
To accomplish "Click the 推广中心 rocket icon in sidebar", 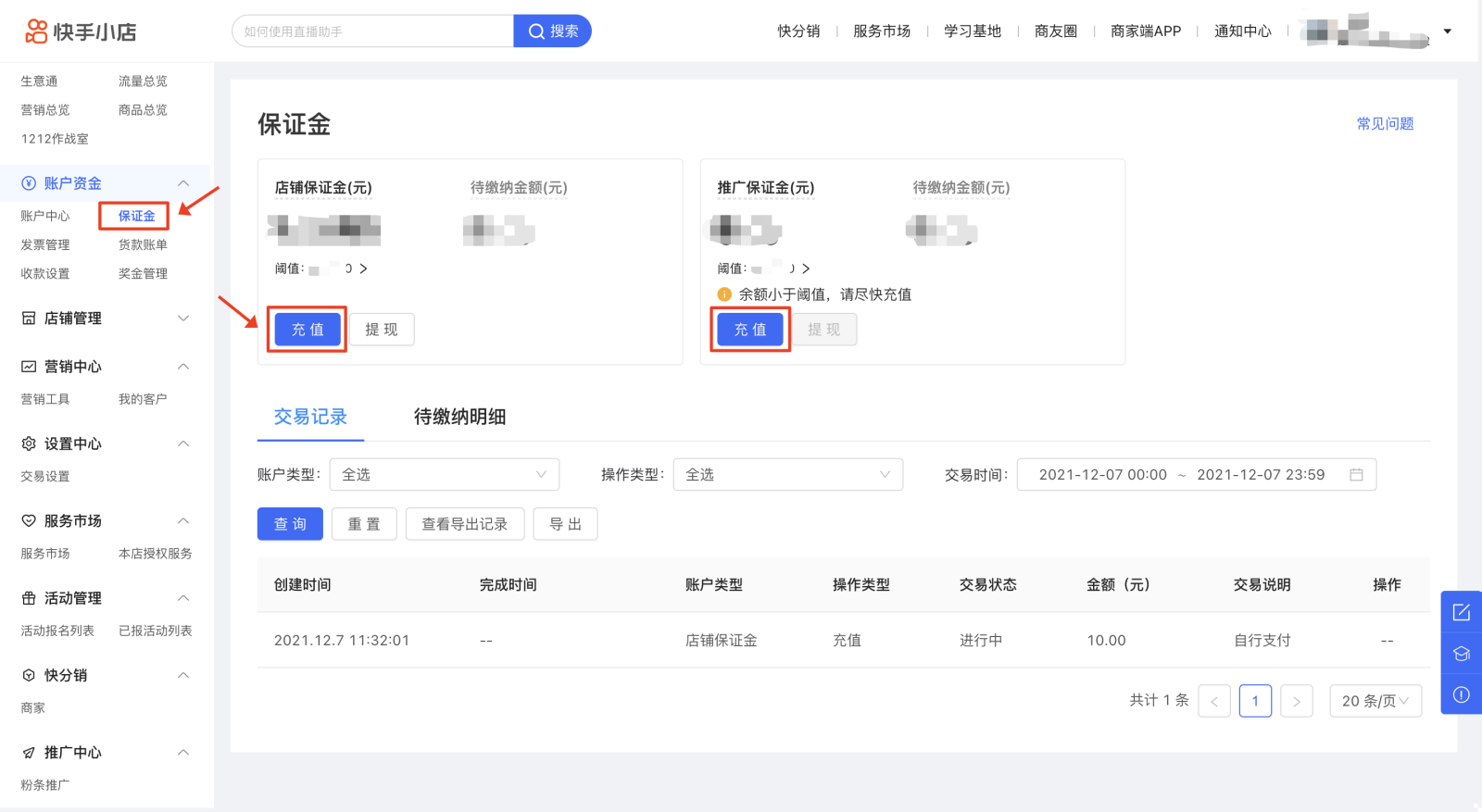I will [x=29, y=753].
